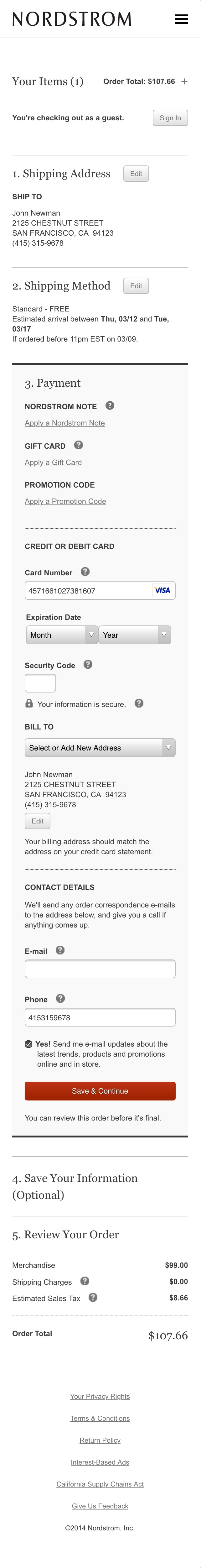
Task: Click the E-mail help icon
Action: pos(59,950)
